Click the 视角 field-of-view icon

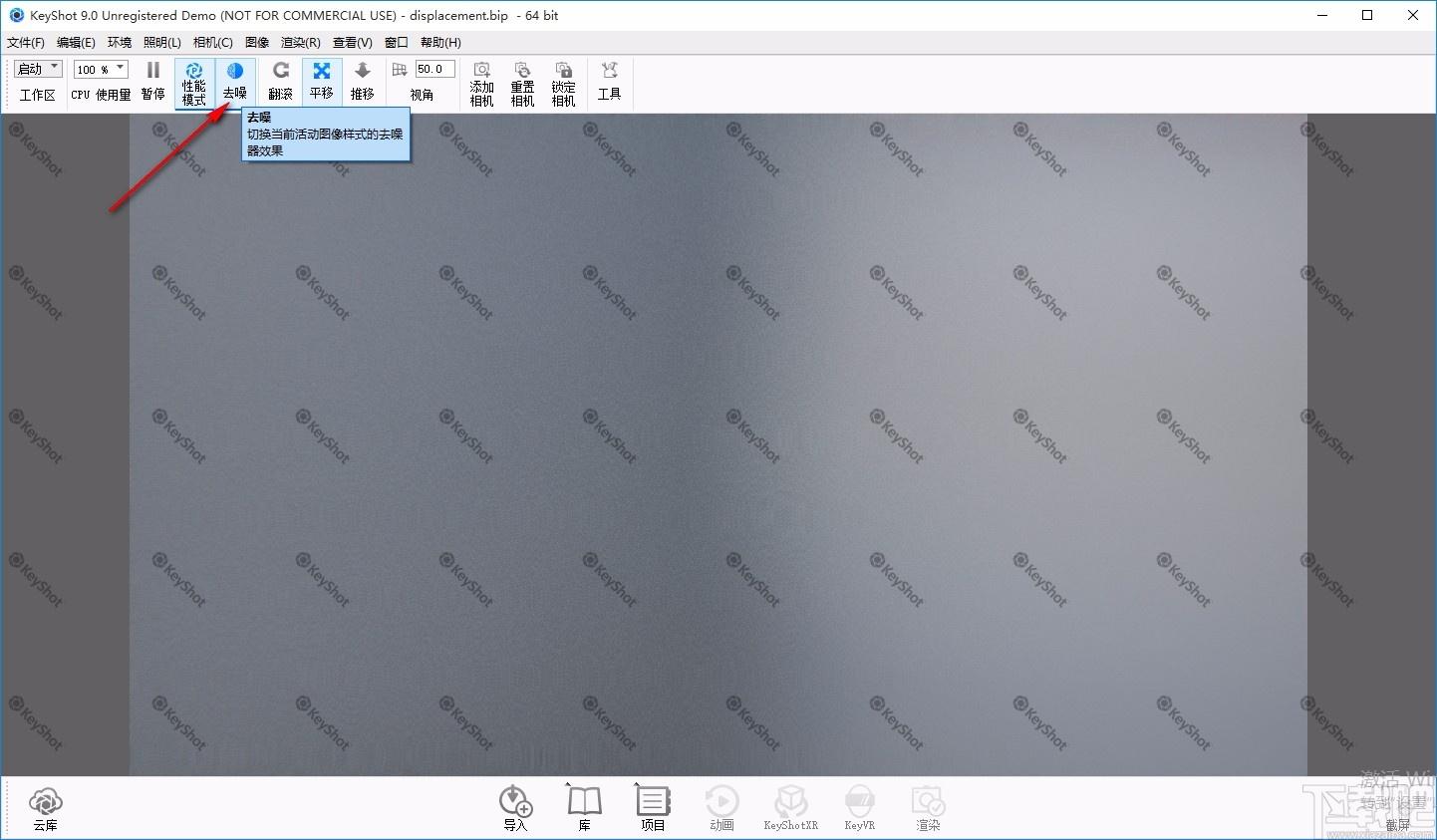400,69
